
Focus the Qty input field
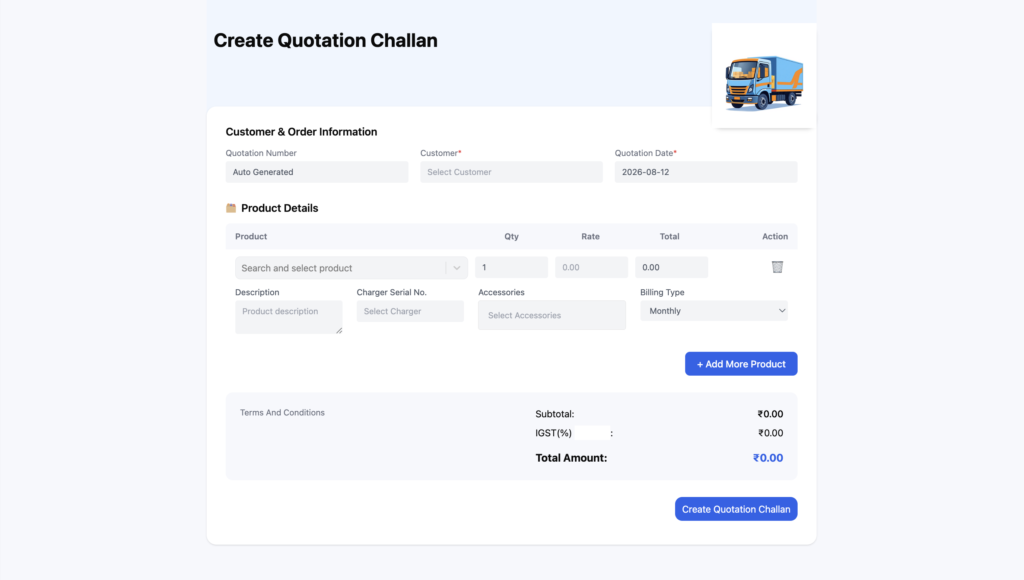pyautogui.click(x=511, y=267)
